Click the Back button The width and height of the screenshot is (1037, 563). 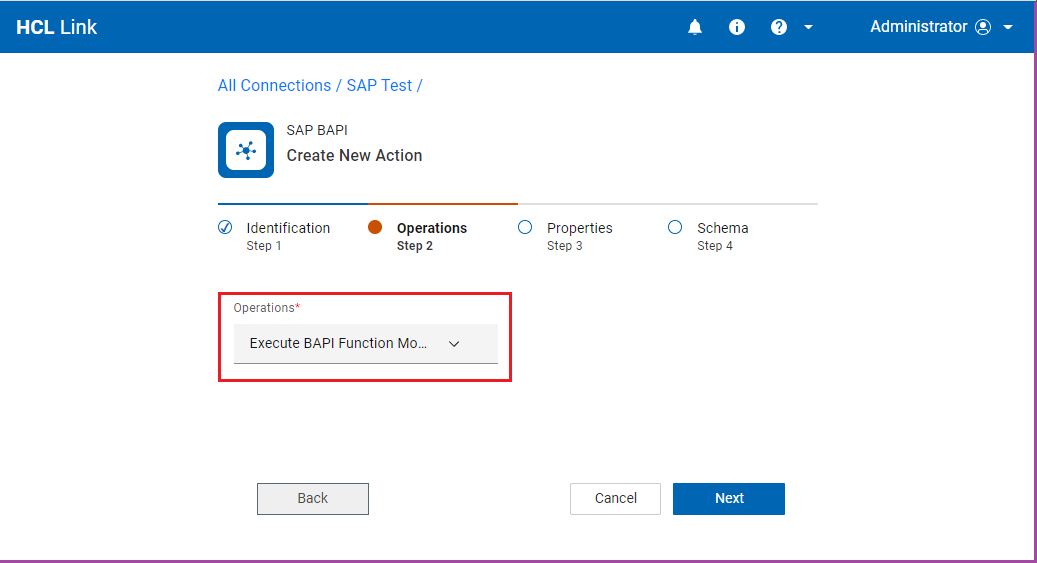point(313,498)
